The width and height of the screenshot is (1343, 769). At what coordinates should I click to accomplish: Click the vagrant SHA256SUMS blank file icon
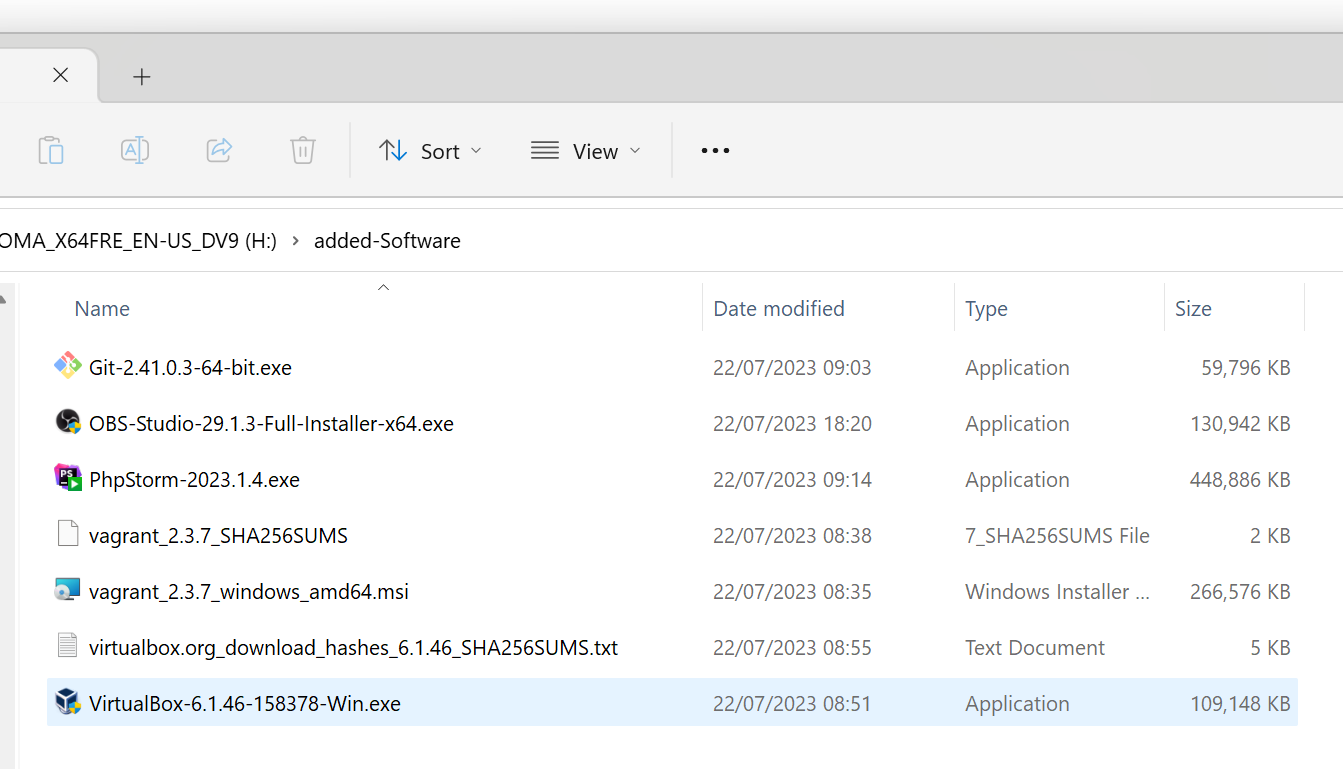(67, 534)
